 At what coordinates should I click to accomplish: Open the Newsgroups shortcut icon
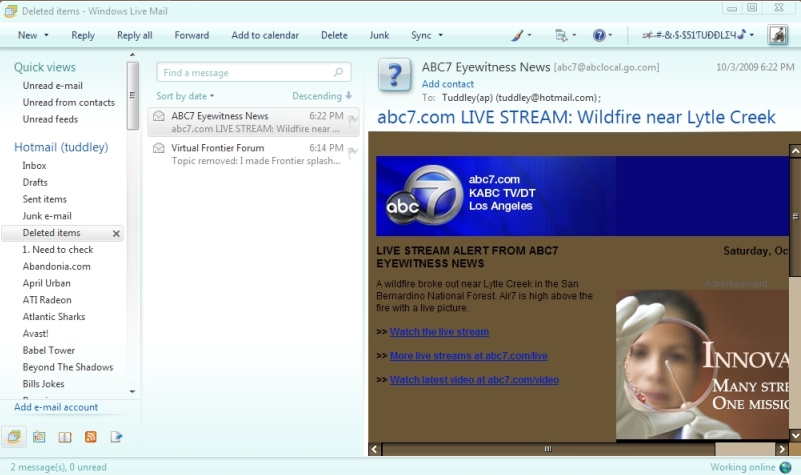(116, 436)
